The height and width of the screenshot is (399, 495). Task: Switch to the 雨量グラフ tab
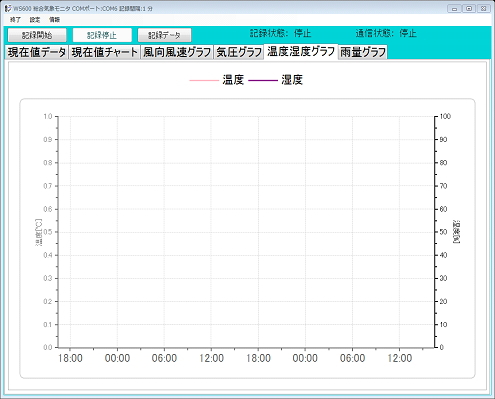[363, 52]
